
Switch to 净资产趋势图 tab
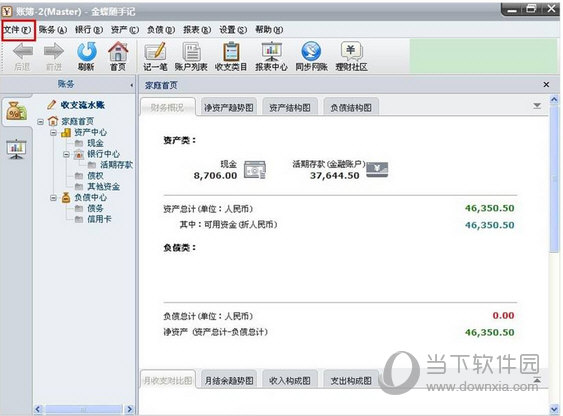coord(229,107)
